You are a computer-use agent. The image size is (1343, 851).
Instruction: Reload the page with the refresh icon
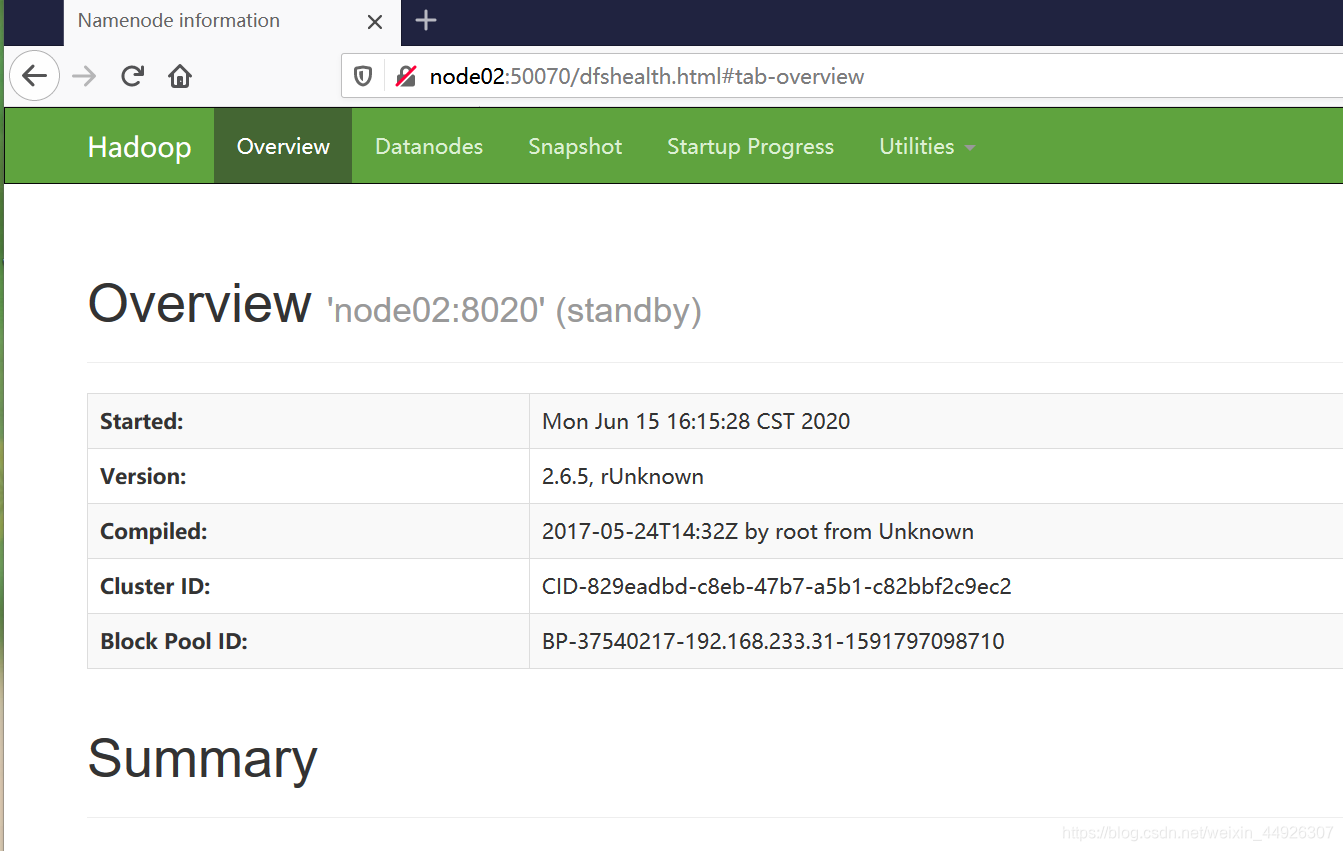(x=132, y=76)
